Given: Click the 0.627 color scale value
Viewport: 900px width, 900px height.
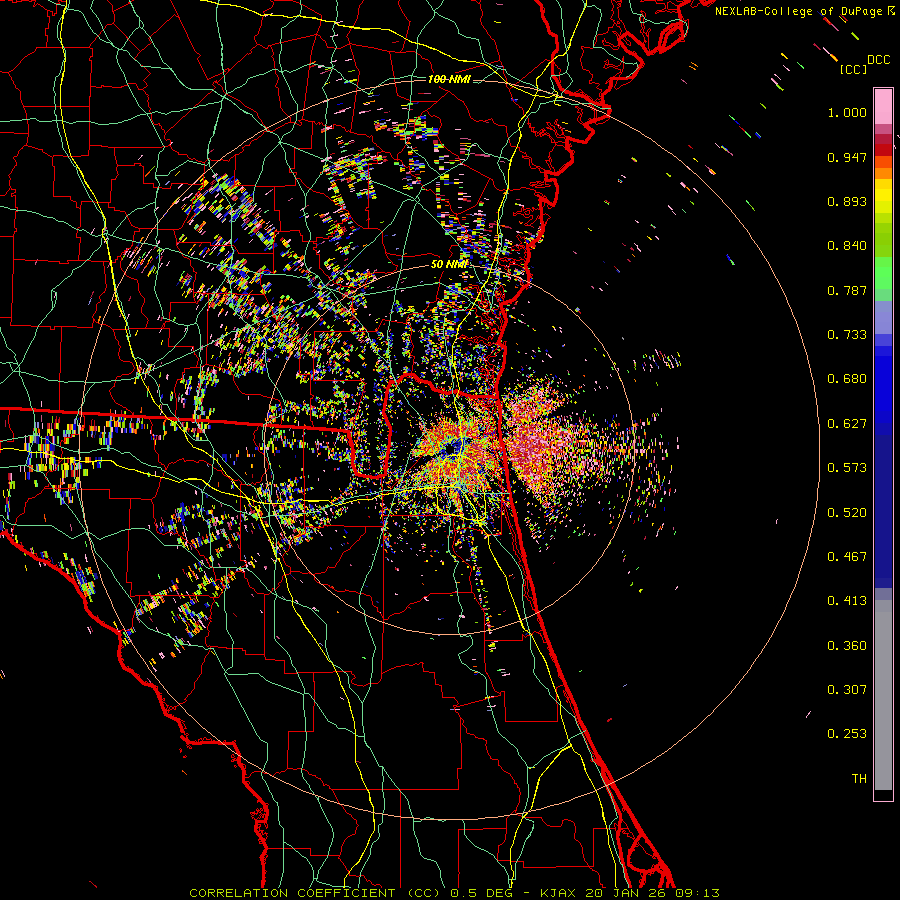Looking at the screenshot, I should point(847,424).
